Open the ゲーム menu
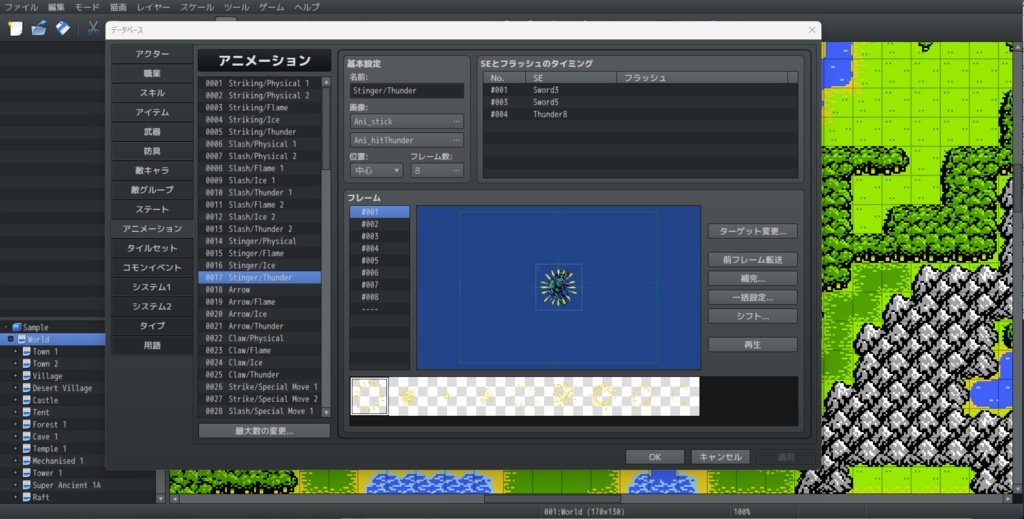Image resolution: width=1024 pixels, height=519 pixels. coord(272,7)
